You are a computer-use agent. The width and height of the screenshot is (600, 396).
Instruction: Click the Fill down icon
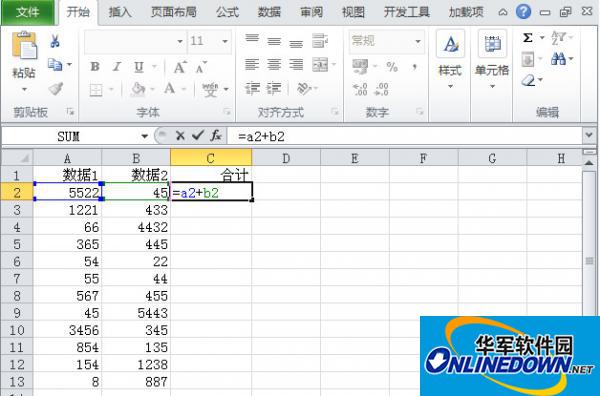click(528, 59)
